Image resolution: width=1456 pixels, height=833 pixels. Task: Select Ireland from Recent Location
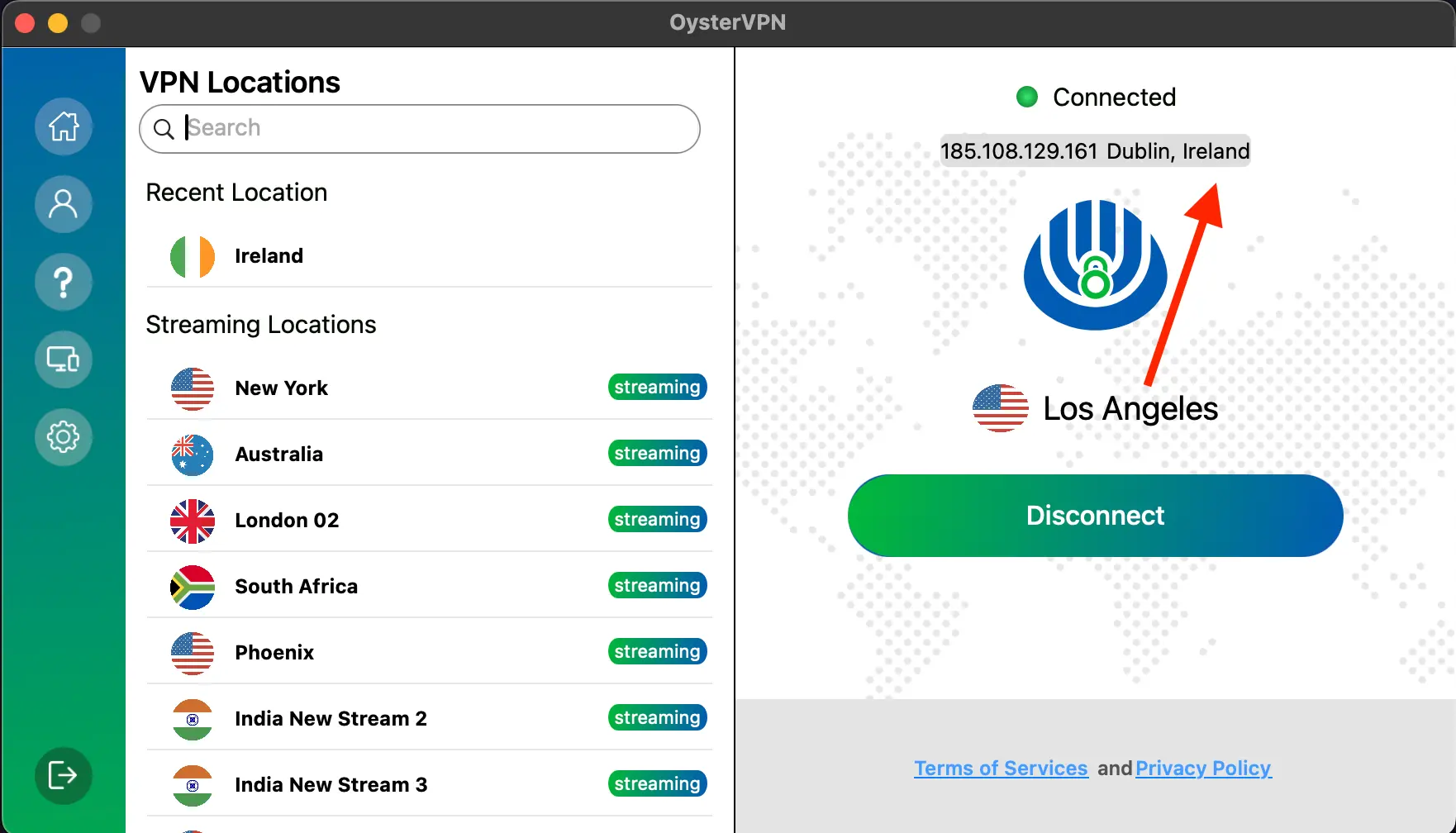point(269,256)
